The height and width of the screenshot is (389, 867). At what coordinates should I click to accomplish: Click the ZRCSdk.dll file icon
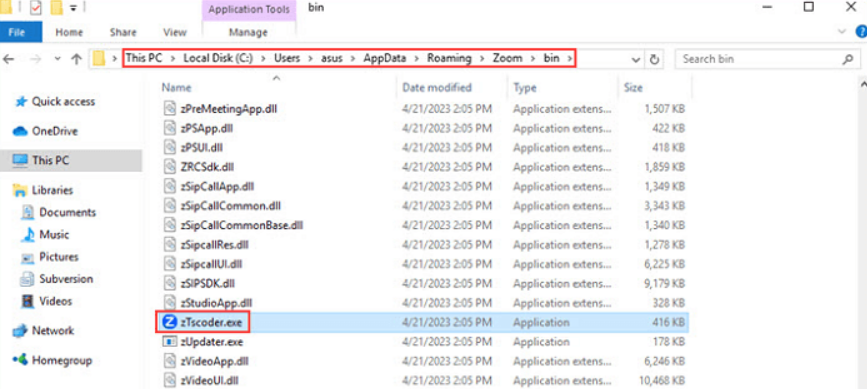169,167
